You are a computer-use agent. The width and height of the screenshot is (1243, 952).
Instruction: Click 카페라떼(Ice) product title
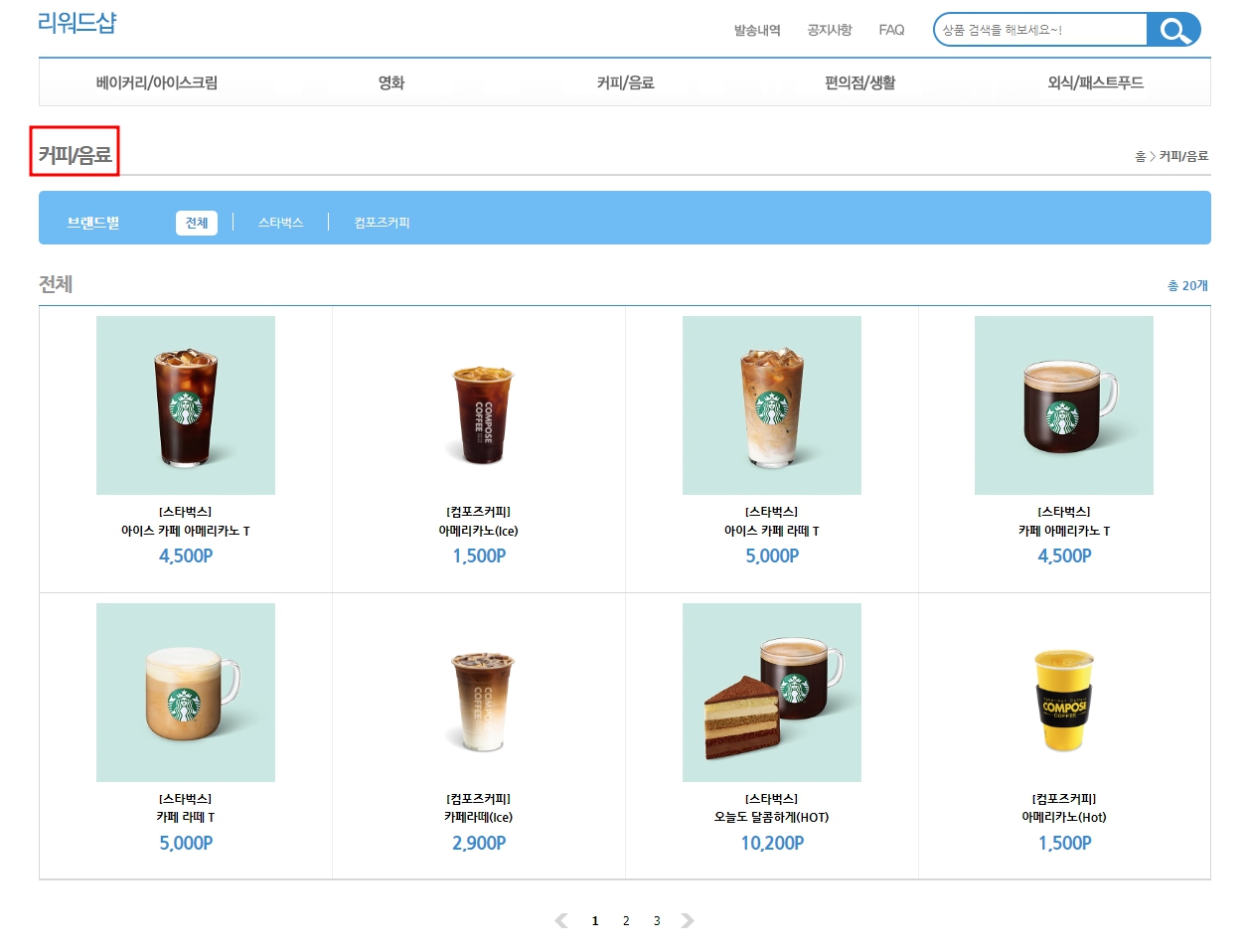[x=479, y=817]
